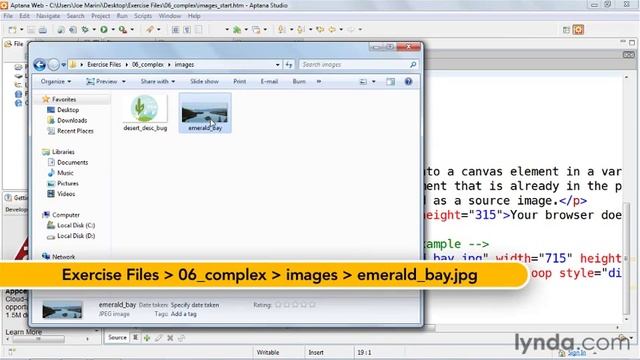Click the New file icon in Aptana toolbar

coord(12,29)
